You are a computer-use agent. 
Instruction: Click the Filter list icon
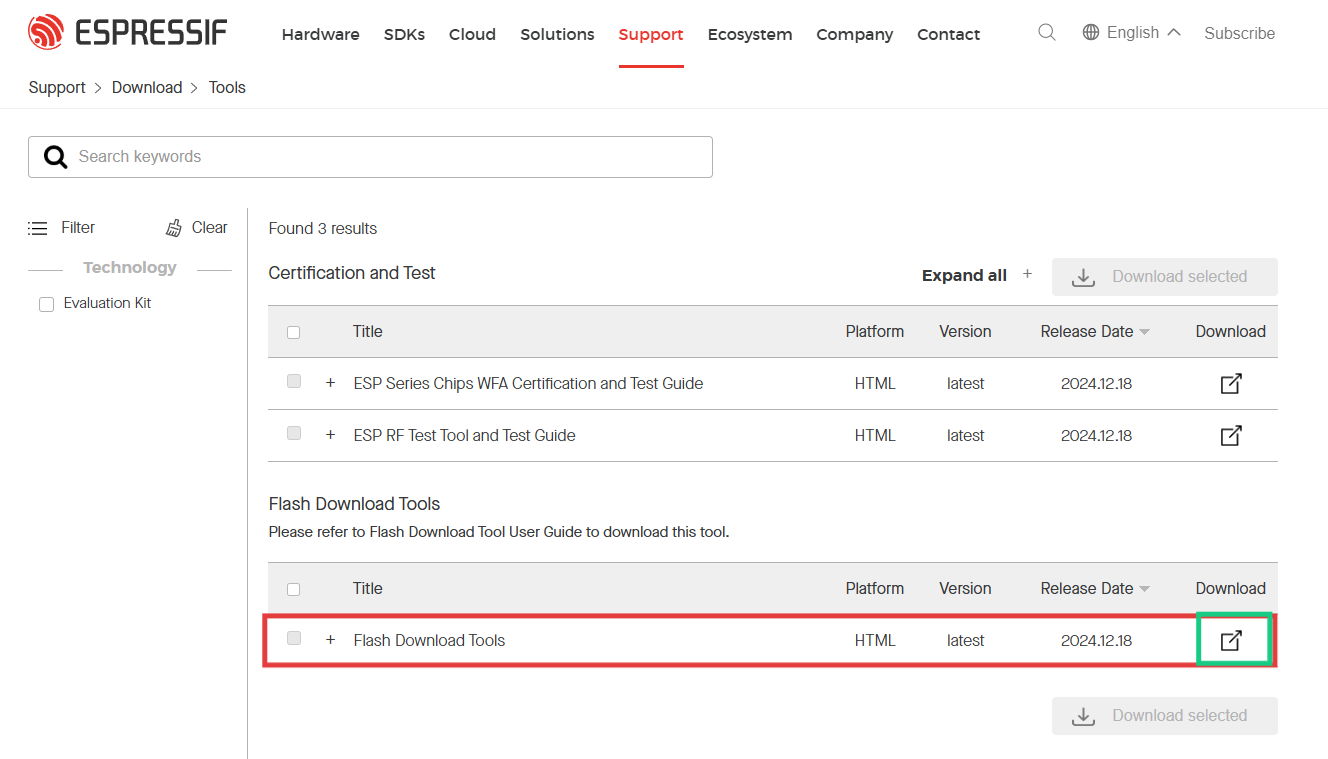(x=38, y=228)
